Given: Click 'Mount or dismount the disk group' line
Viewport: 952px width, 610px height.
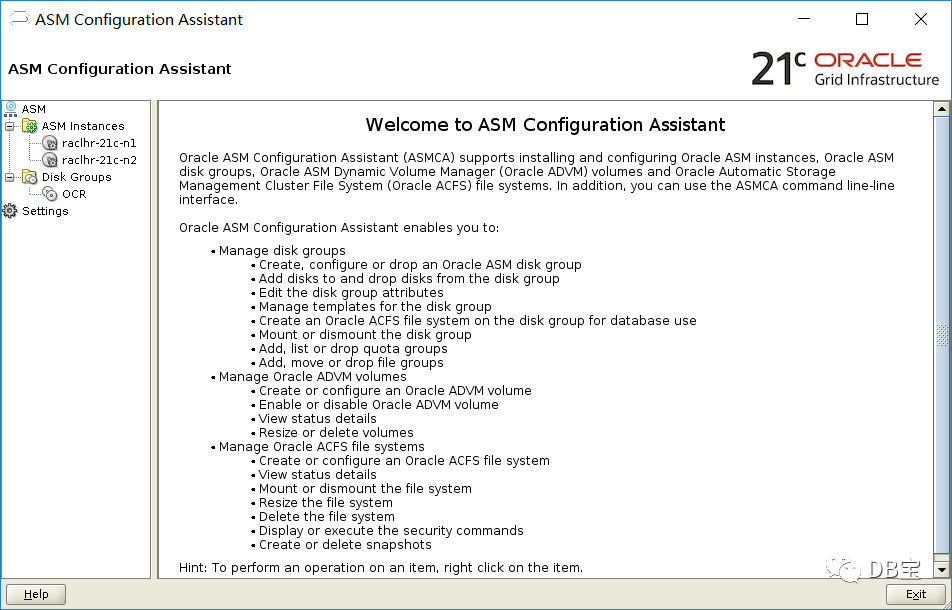Looking at the screenshot, I should point(365,334).
